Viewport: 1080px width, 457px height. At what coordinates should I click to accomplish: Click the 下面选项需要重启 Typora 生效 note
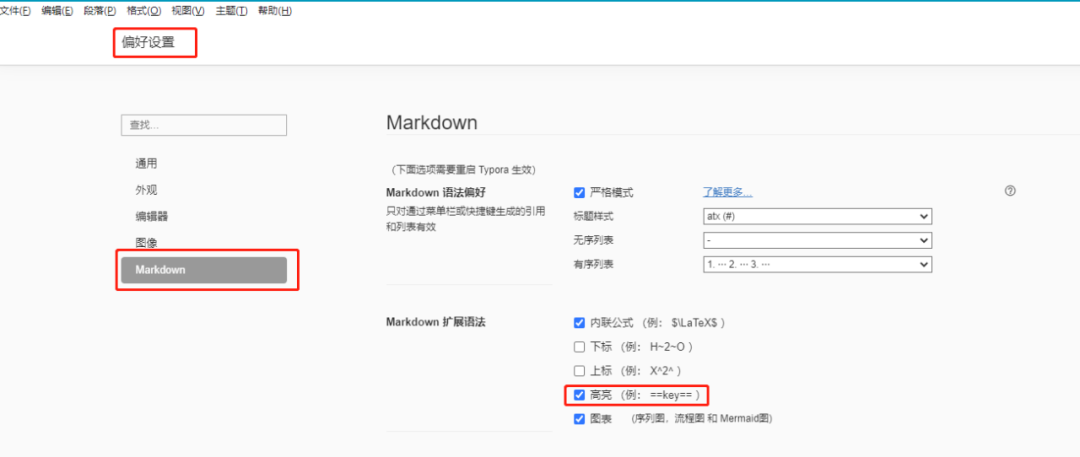[x=463, y=170]
